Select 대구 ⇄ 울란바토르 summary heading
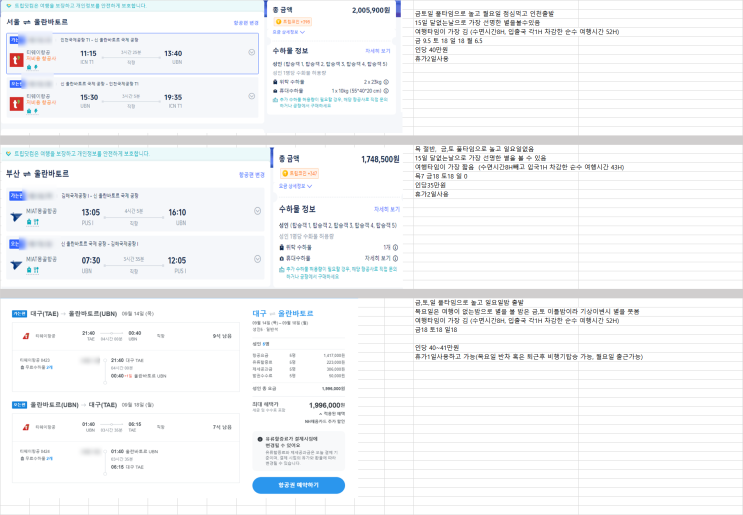743x515 pixels. [283, 313]
